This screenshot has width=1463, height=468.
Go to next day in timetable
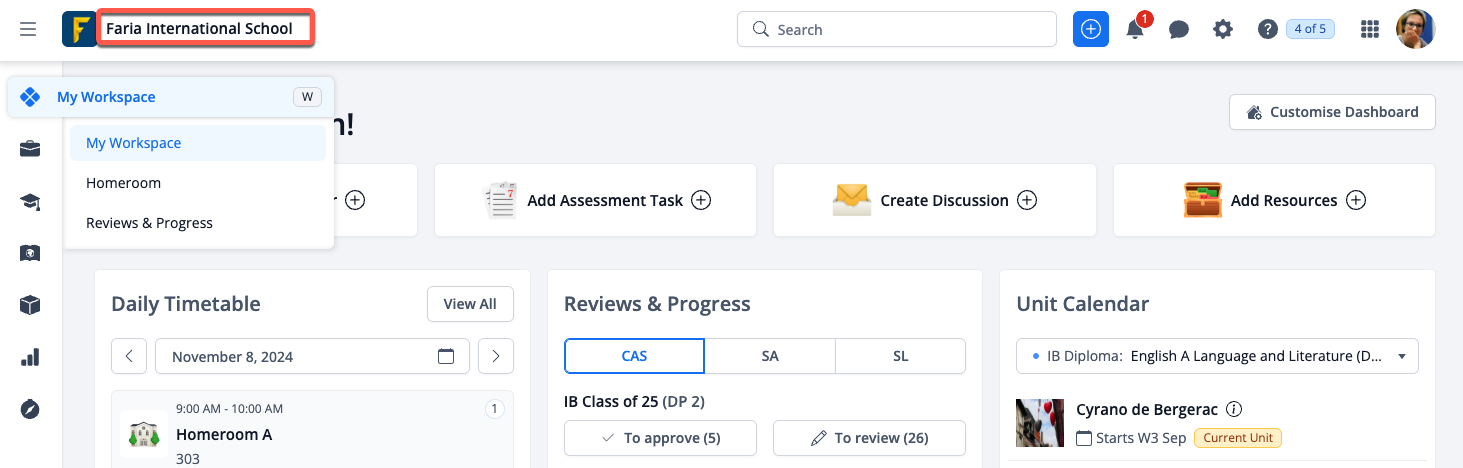pos(496,356)
